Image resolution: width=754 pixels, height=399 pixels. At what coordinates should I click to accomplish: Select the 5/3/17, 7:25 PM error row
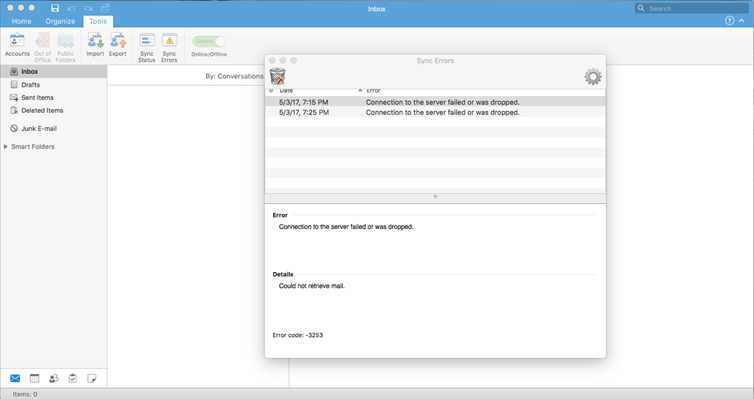coord(435,112)
